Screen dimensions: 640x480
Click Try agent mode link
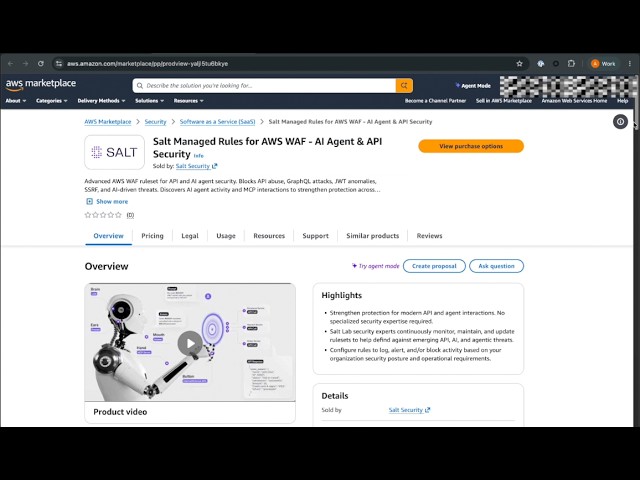376,266
